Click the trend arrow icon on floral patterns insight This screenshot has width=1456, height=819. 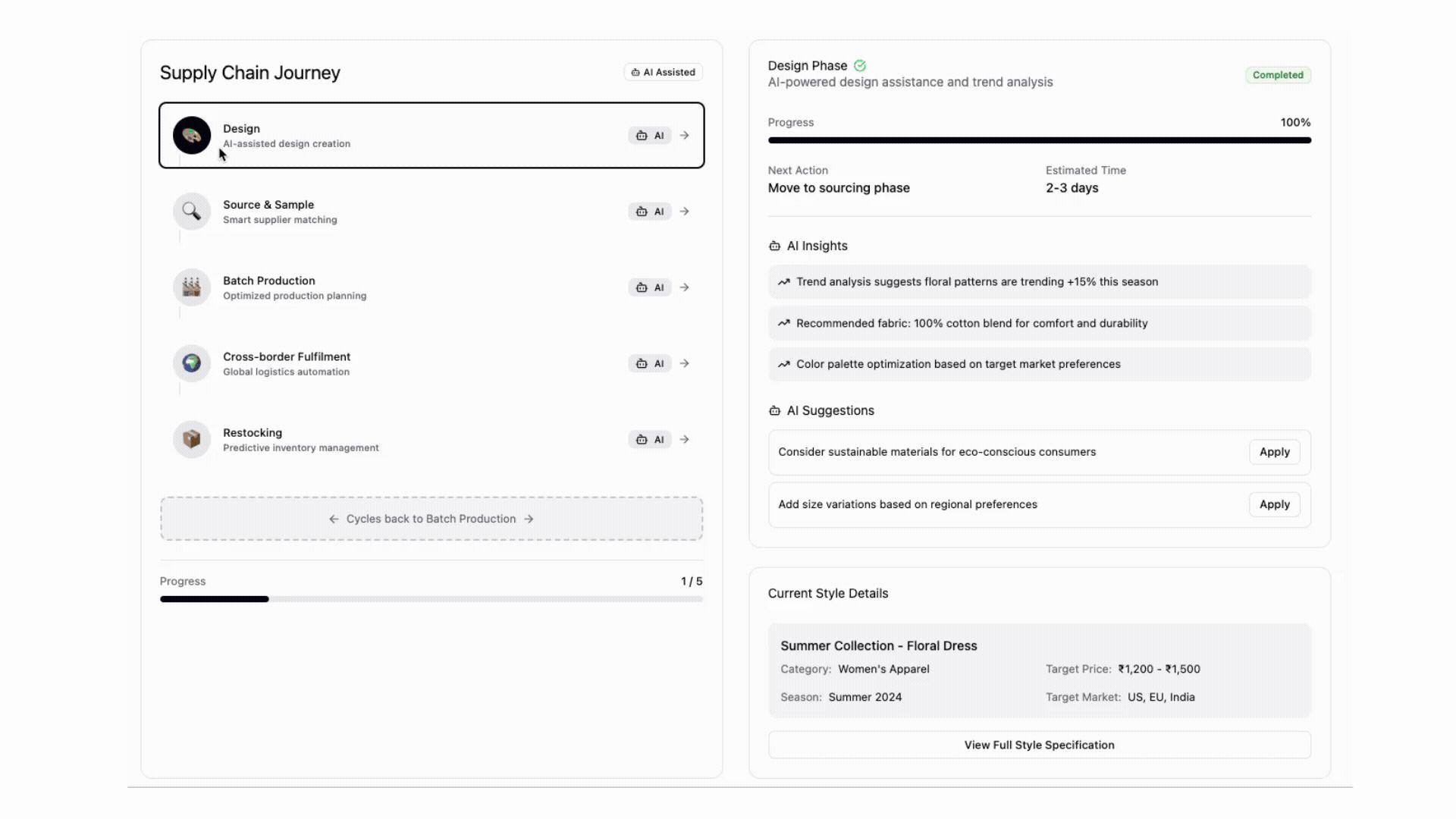click(783, 281)
